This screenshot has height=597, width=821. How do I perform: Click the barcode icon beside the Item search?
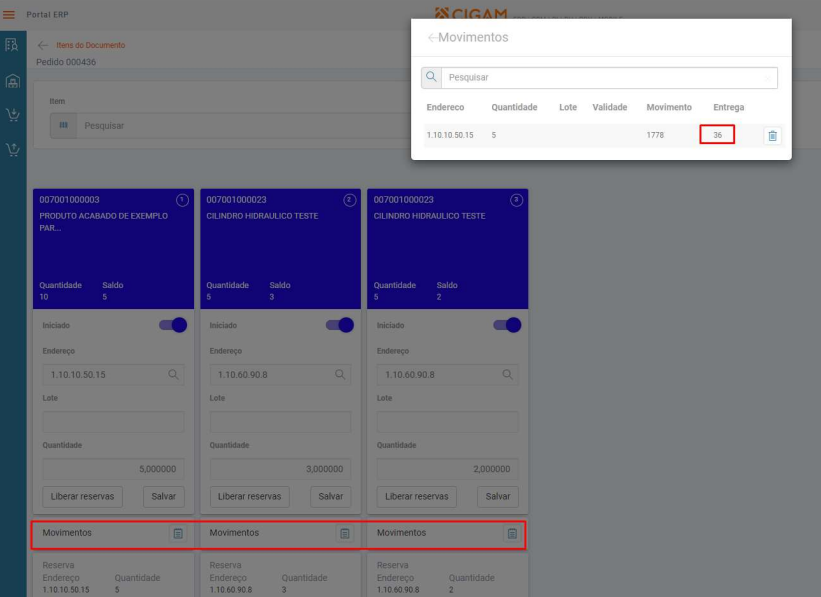pyautogui.click(x=63, y=125)
